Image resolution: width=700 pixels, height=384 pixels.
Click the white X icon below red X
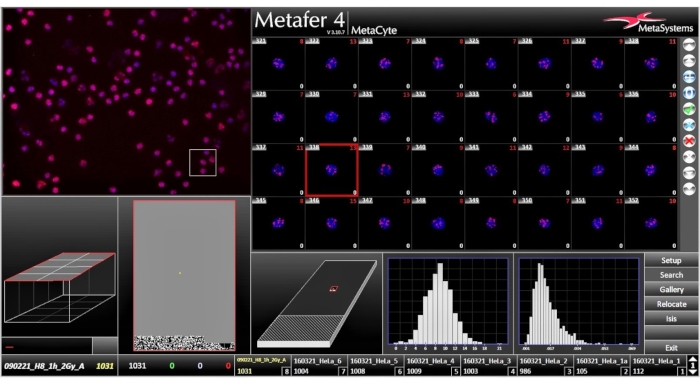[689, 157]
